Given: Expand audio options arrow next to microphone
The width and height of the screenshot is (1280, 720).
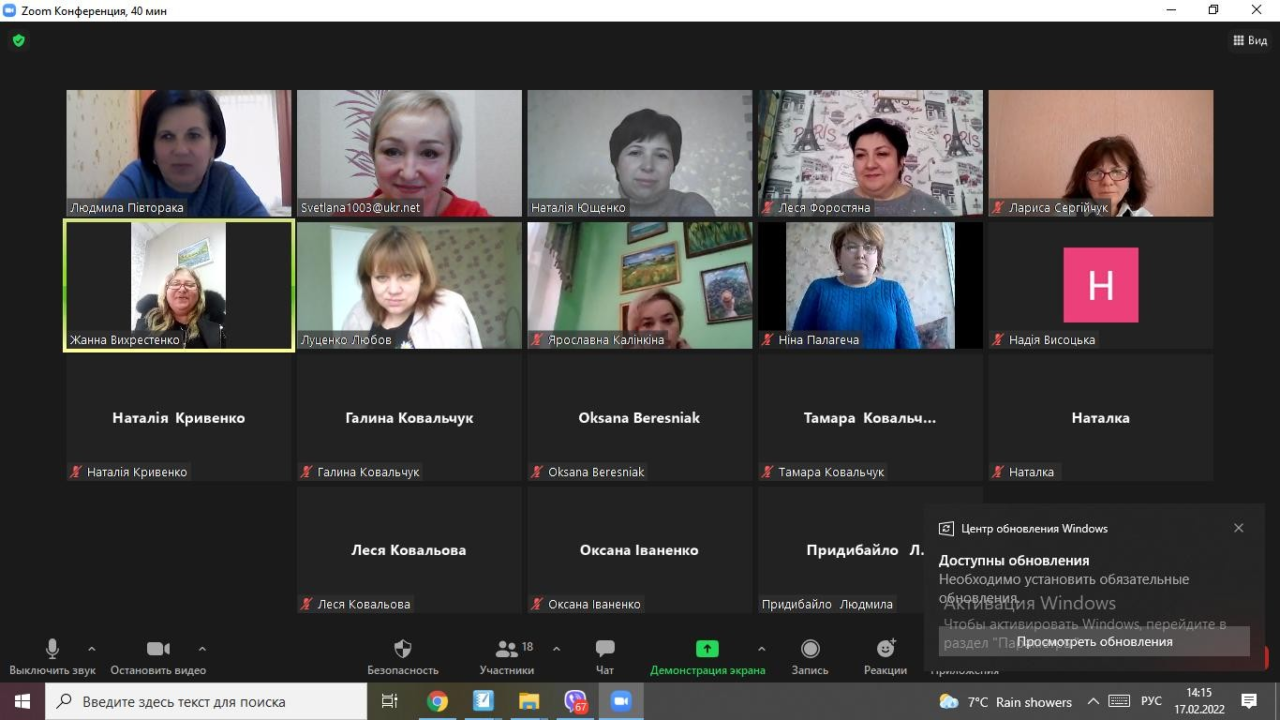Looking at the screenshot, I should pos(92,648).
